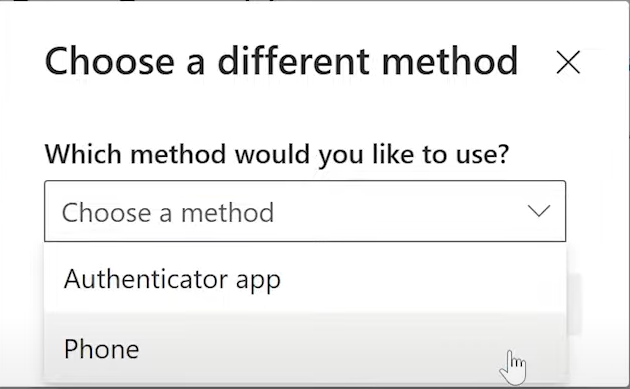This screenshot has height=389, width=630.
Task: Click the word Phone in the dropdown list
Action: (101, 349)
